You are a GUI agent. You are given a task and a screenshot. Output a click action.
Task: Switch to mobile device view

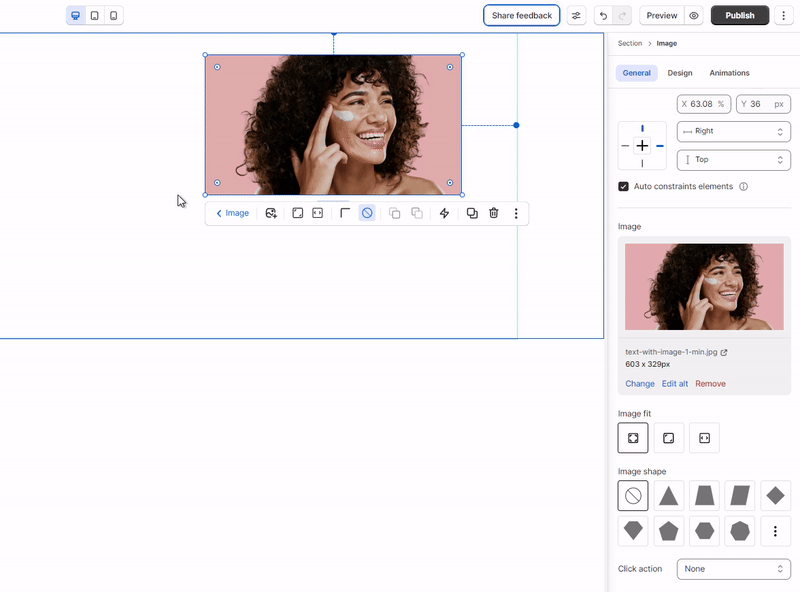pyautogui.click(x=113, y=16)
